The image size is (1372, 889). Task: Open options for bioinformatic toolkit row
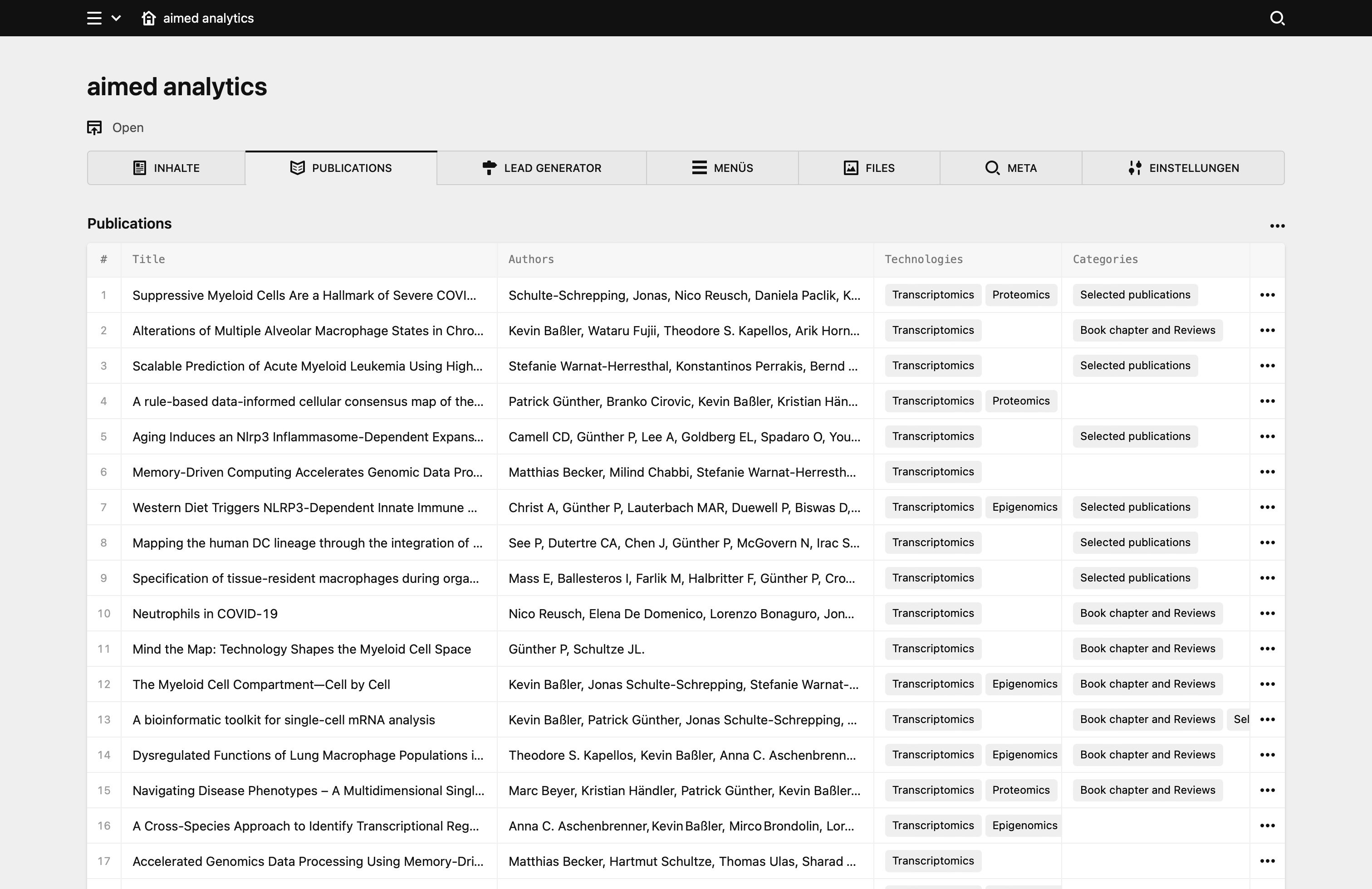pos(1267,720)
